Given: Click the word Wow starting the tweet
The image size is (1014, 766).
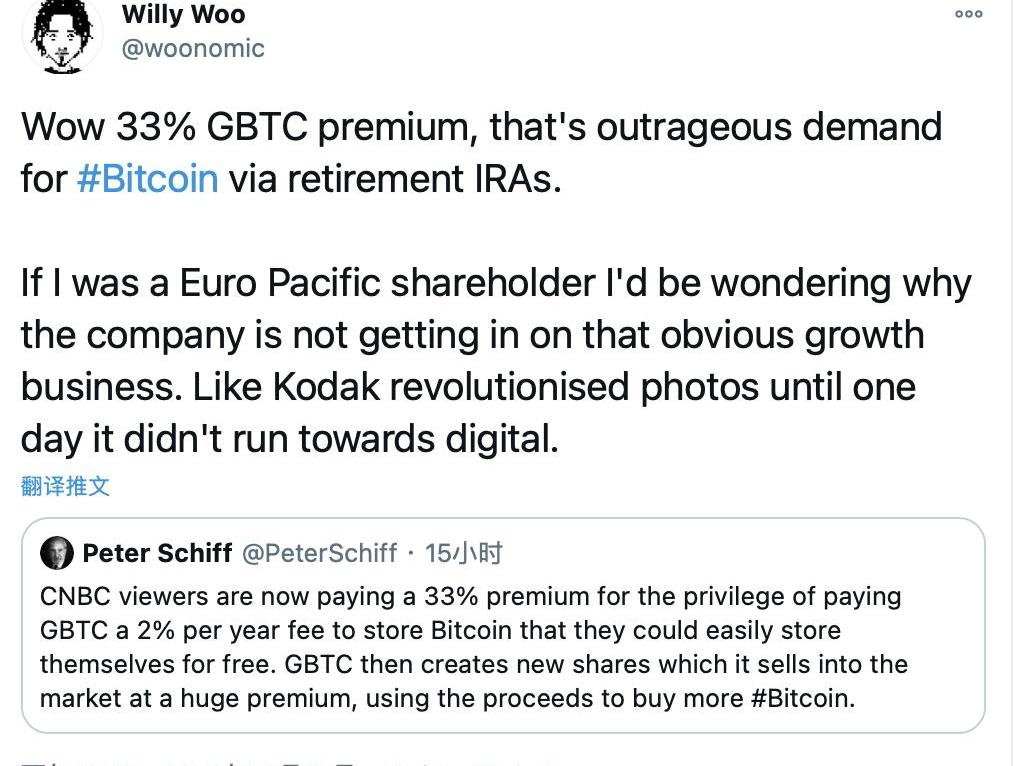Looking at the screenshot, I should (63, 127).
